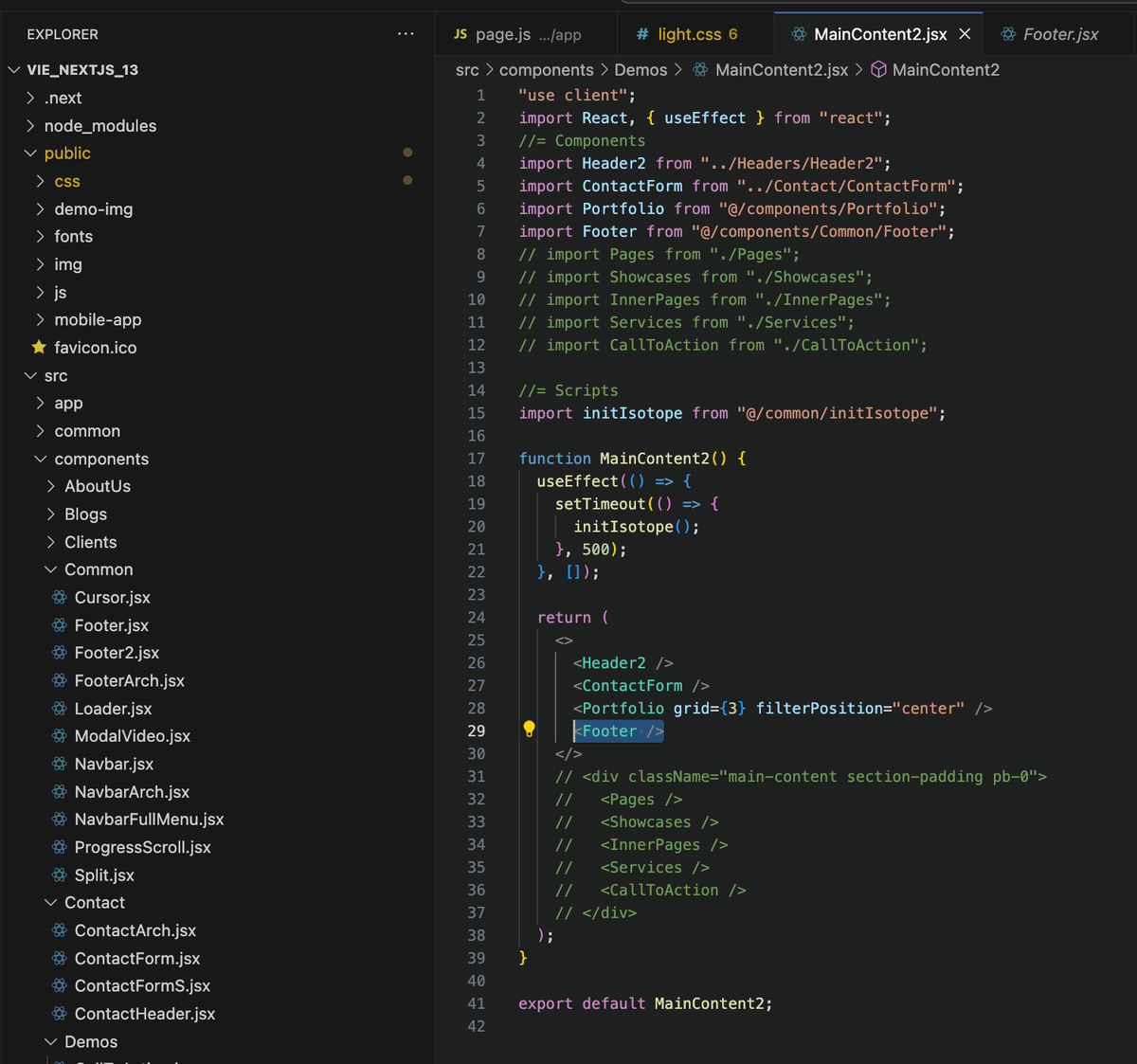The height and width of the screenshot is (1064, 1137).
Task: Expand the .next folder
Action: 31,98
